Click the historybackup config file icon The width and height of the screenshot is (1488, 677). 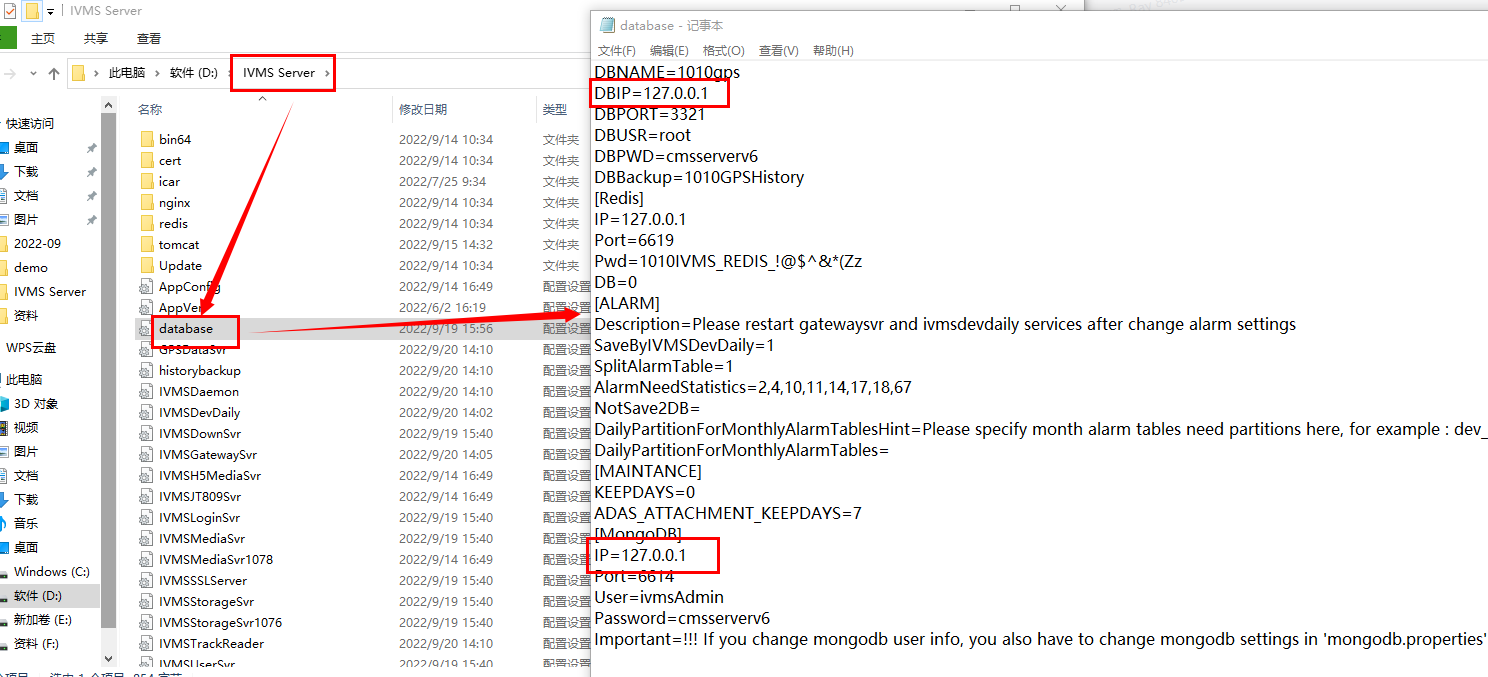coord(147,370)
